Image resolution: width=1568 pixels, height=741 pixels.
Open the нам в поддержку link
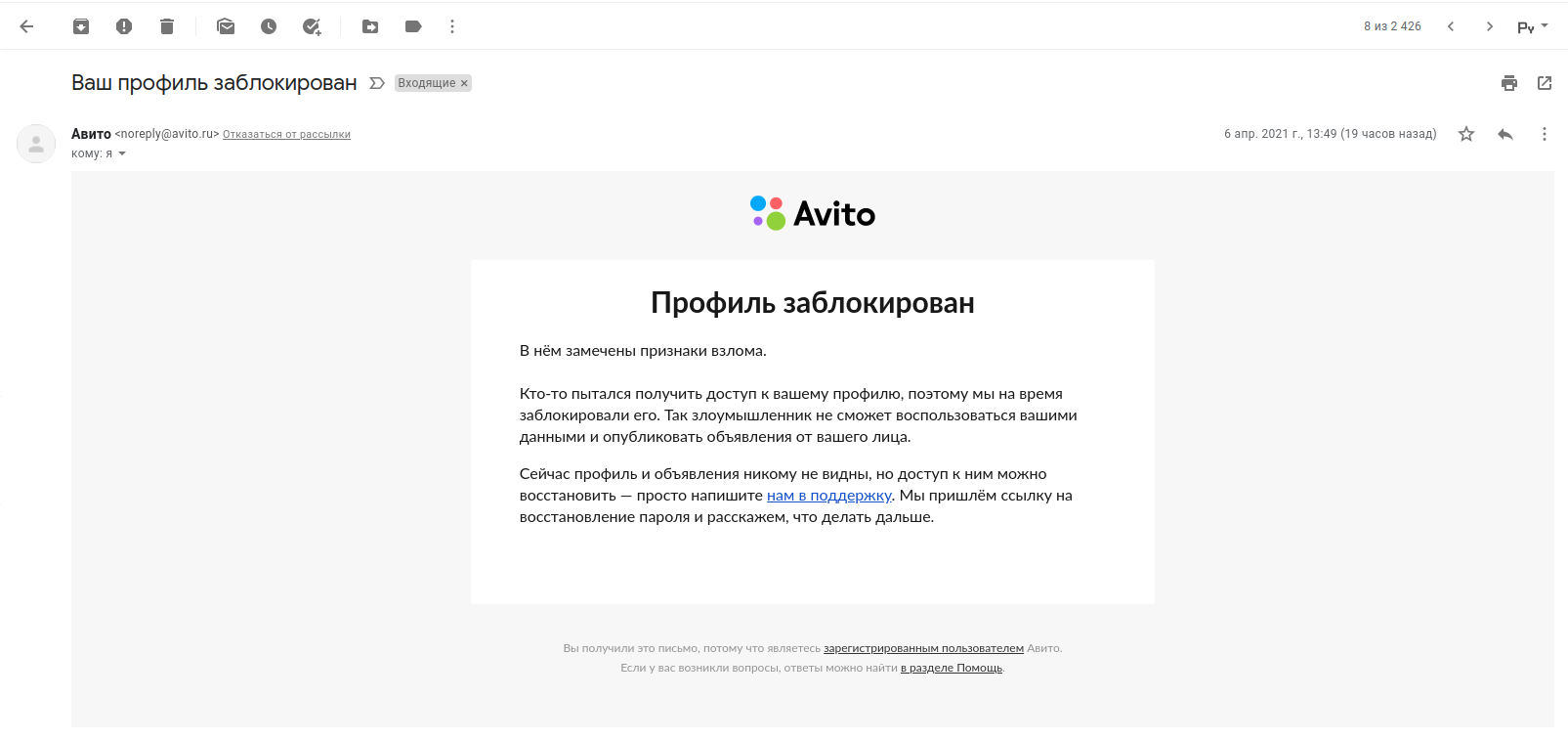pyautogui.click(x=829, y=496)
